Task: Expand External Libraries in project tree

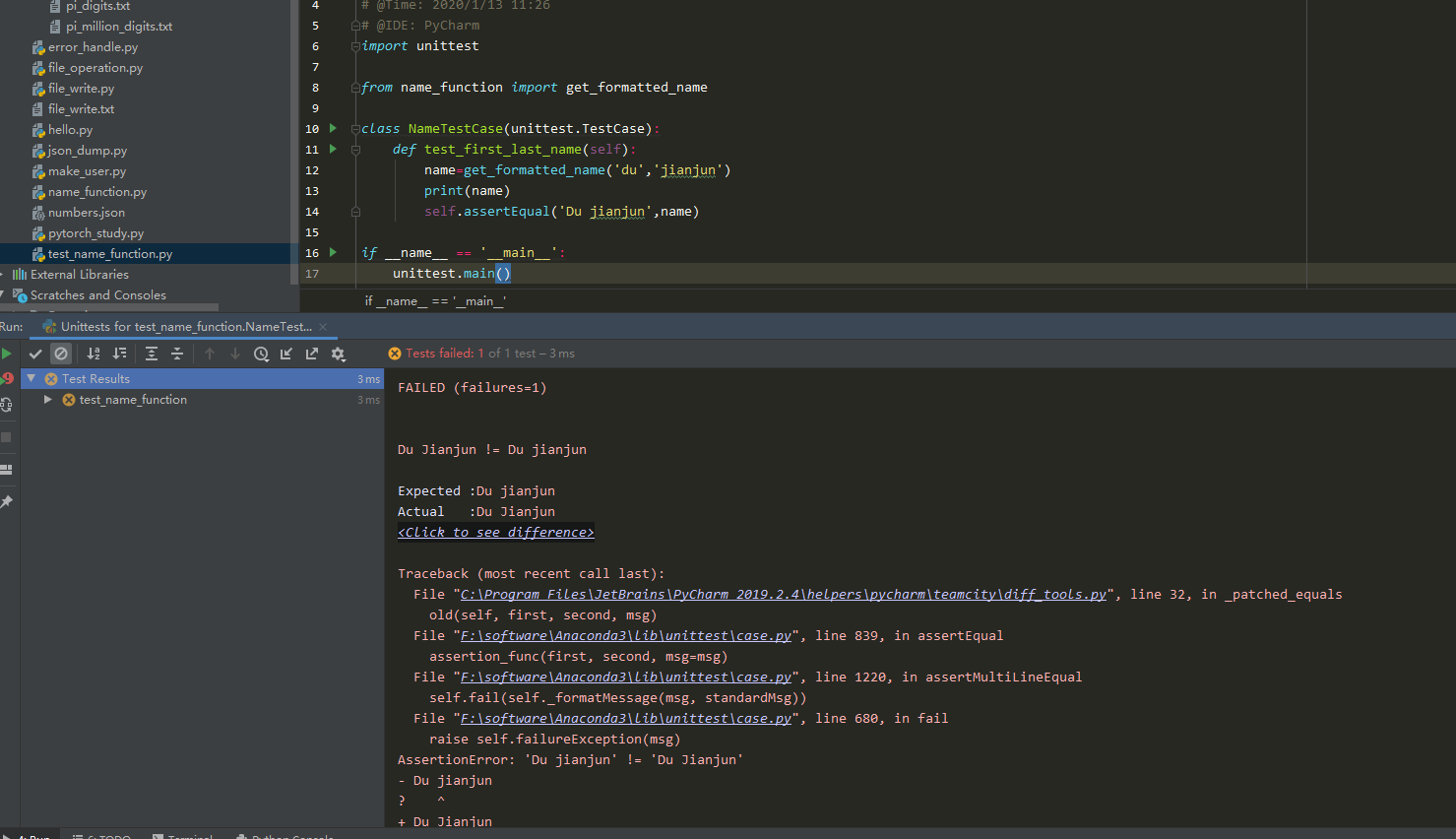Action: [x=3, y=275]
